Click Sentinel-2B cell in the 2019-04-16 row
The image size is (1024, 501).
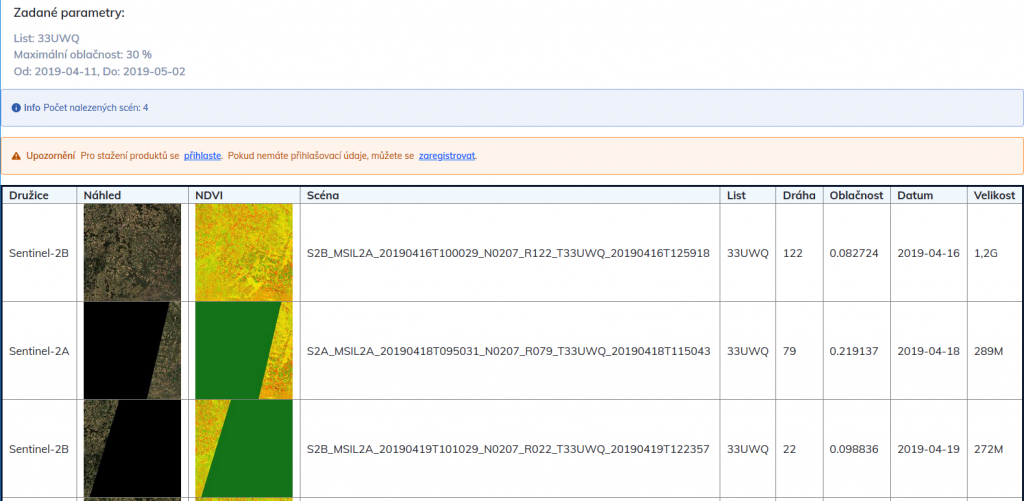coord(39,253)
